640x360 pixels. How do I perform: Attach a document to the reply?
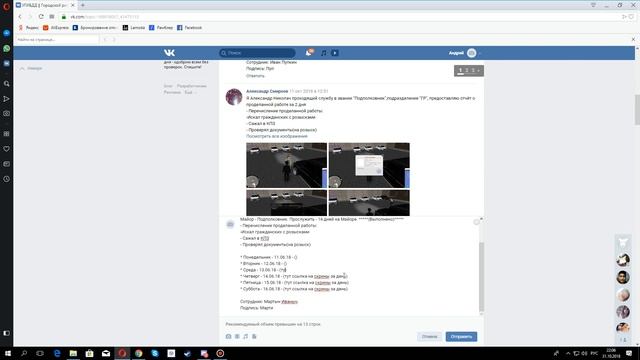(x=254, y=336)
